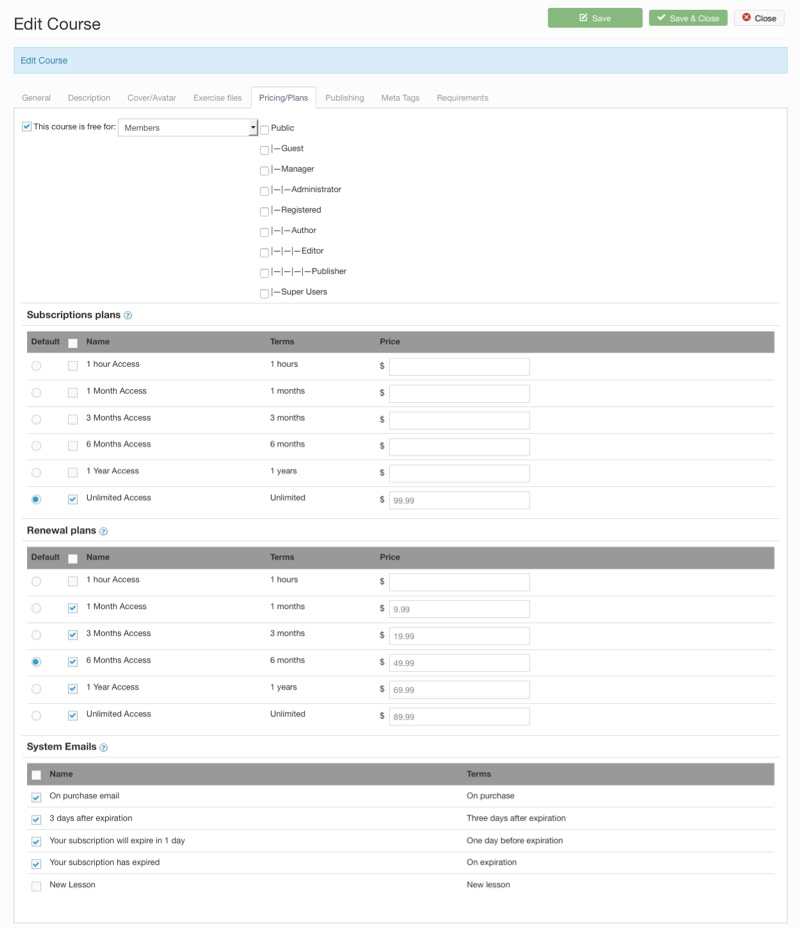
Task: Set subscription 3 Months Access as default
Action: tap(36, 419)
